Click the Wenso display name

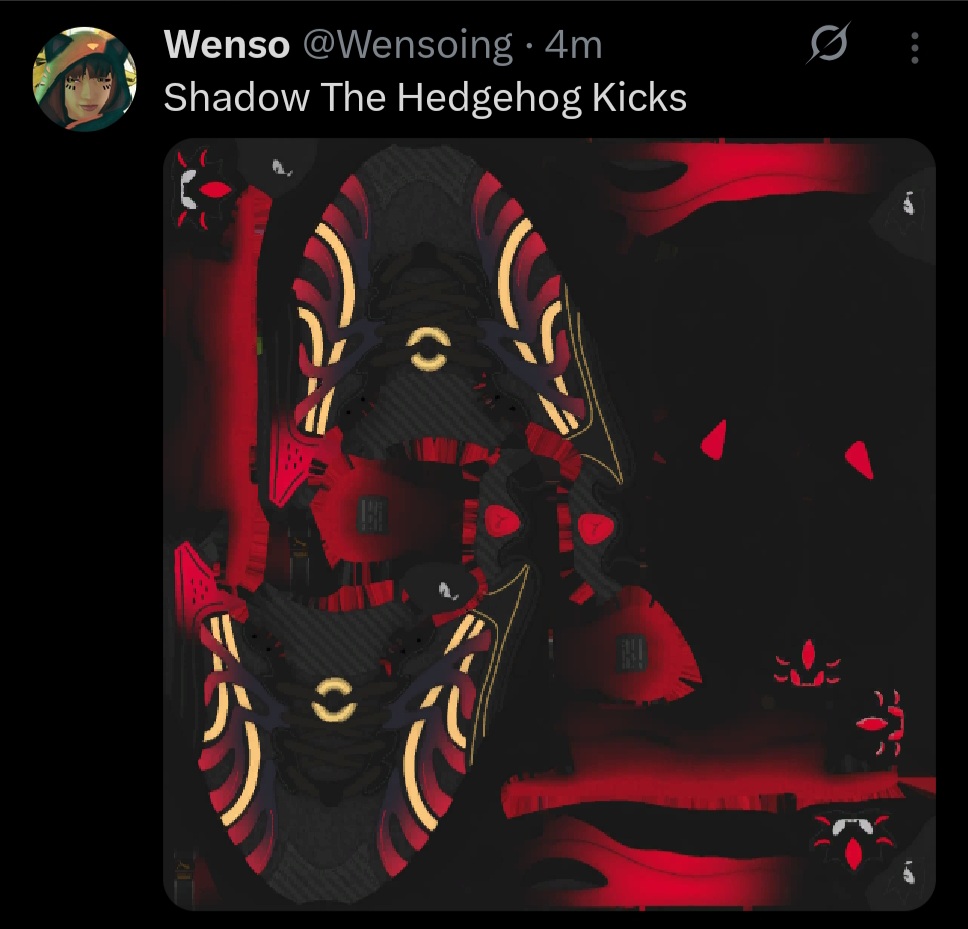click(227, 45)
